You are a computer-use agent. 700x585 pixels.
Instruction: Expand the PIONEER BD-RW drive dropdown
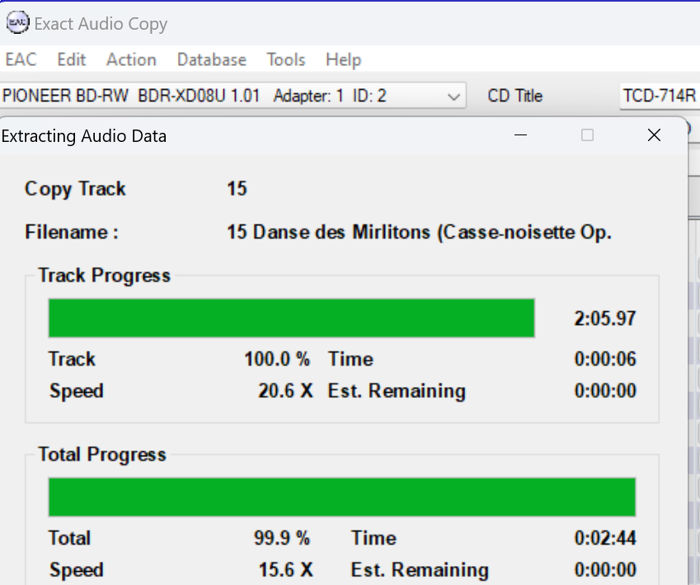(454, 96)
